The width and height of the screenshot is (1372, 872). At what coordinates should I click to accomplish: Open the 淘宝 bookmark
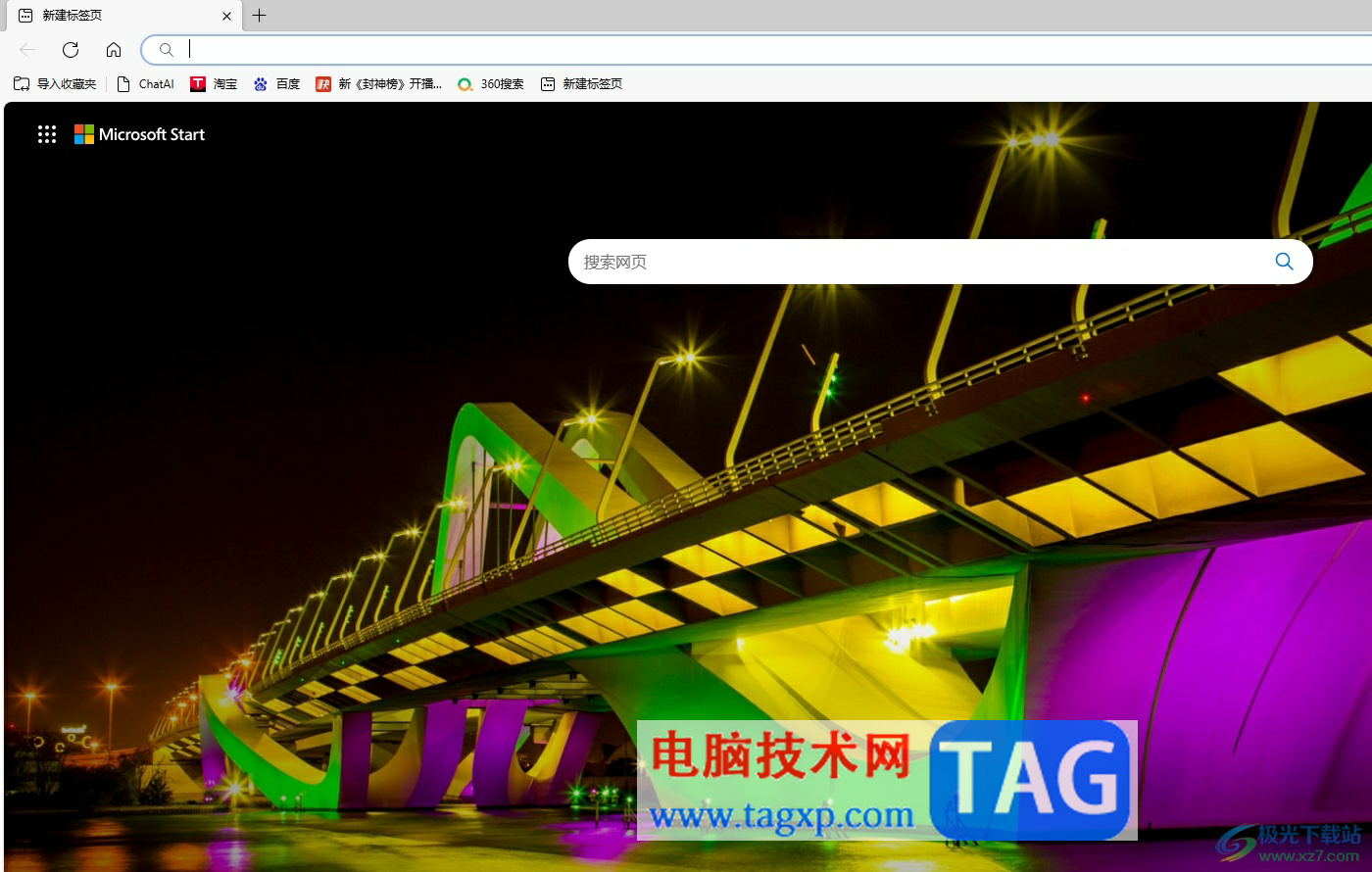pyautogui.click(x=214, y=84)
